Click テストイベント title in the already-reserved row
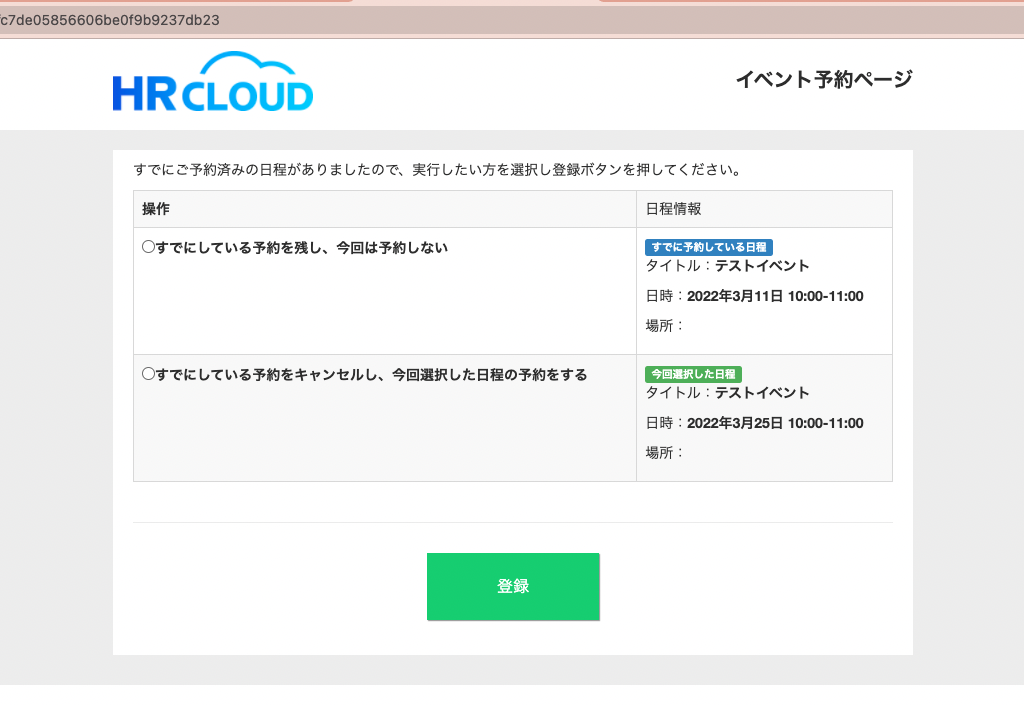 (761, 266)
